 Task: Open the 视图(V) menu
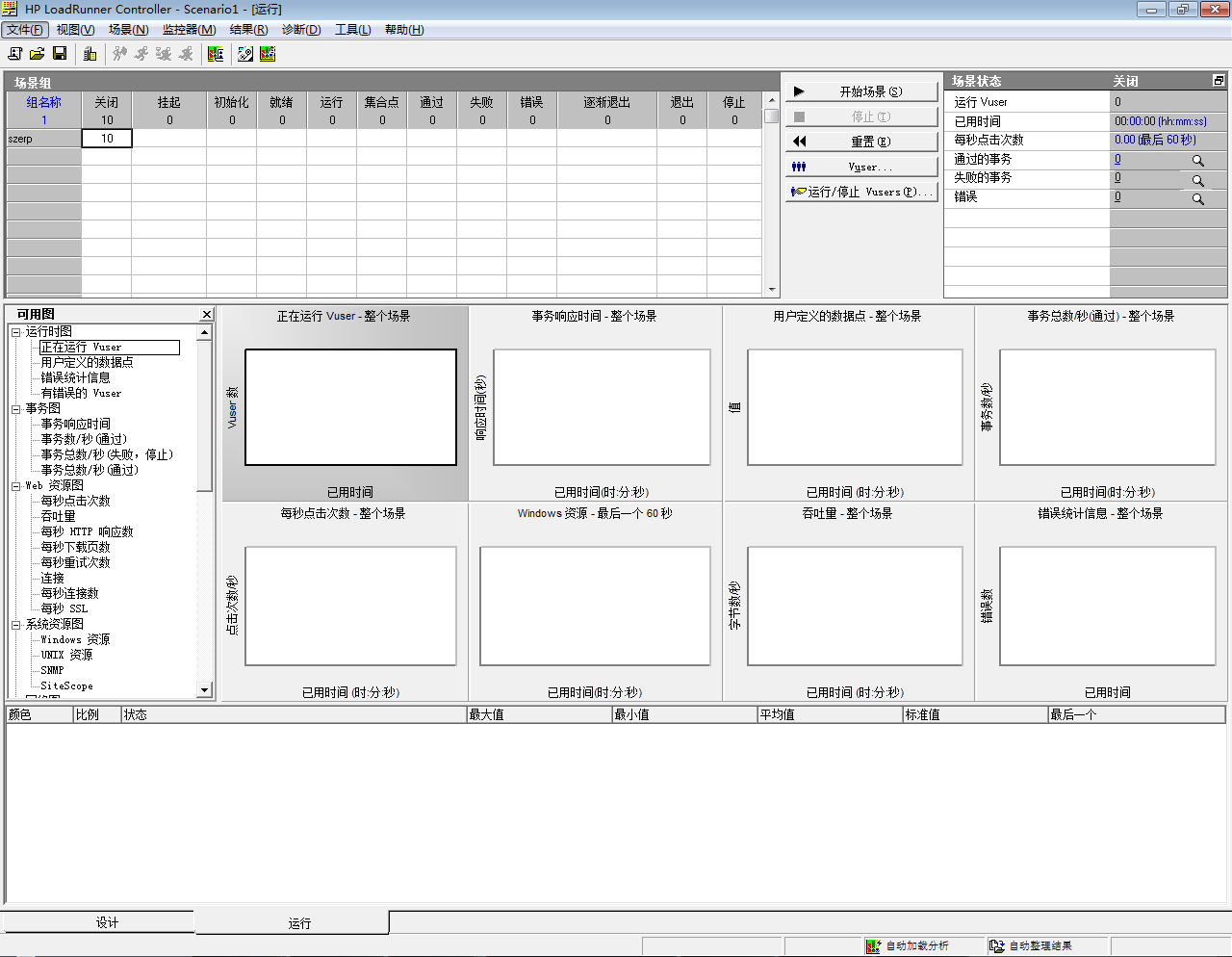click(x=75, y=30)
